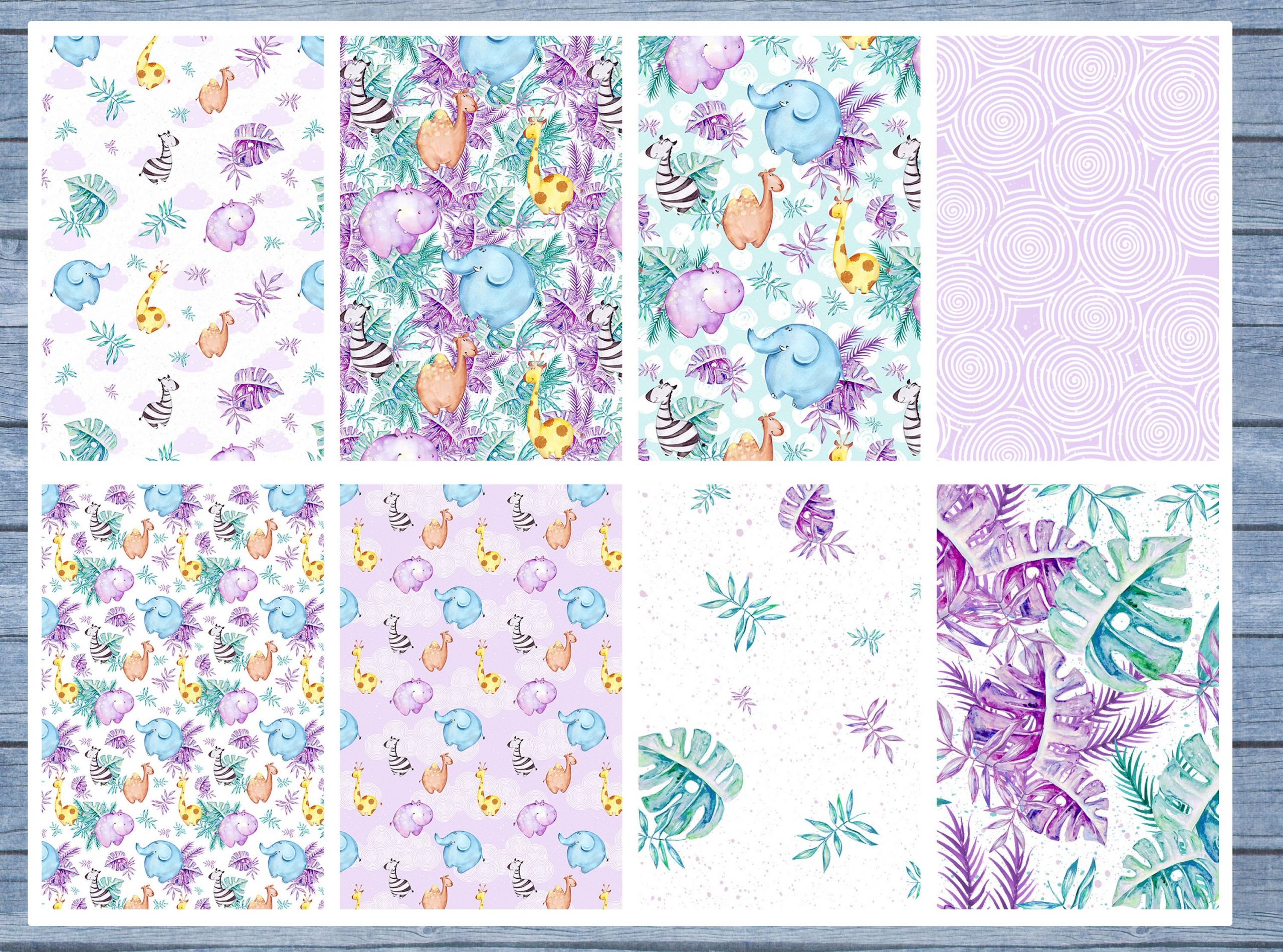This screenshot has width=1283, height=952.
Task: Select the animals on lavender background pattern
Action: point(481,697)
